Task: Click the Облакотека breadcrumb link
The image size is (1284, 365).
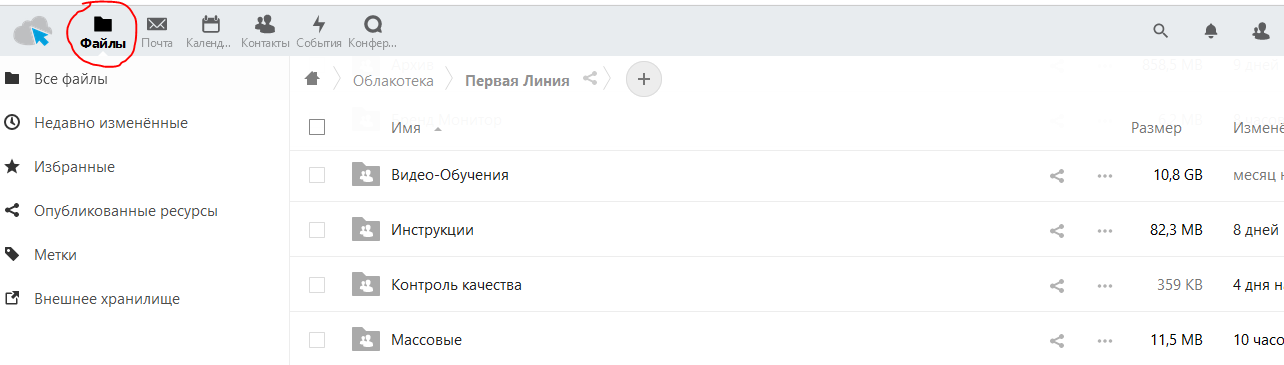Action: 393,80
